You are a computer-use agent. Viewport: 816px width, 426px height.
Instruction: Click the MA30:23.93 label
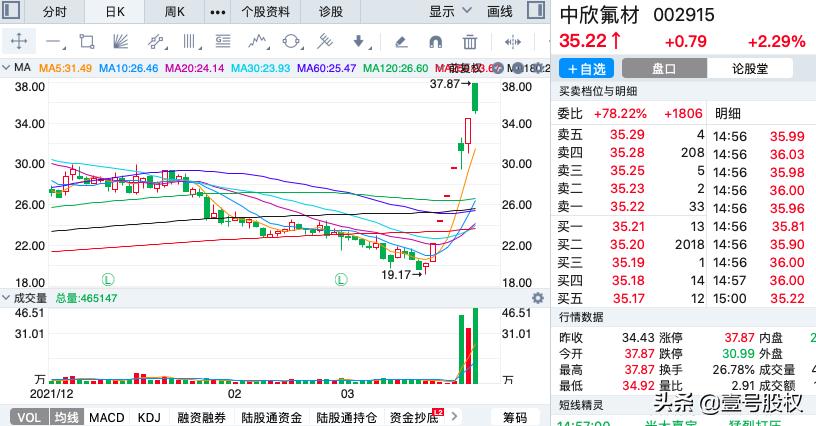pos(260,68)
